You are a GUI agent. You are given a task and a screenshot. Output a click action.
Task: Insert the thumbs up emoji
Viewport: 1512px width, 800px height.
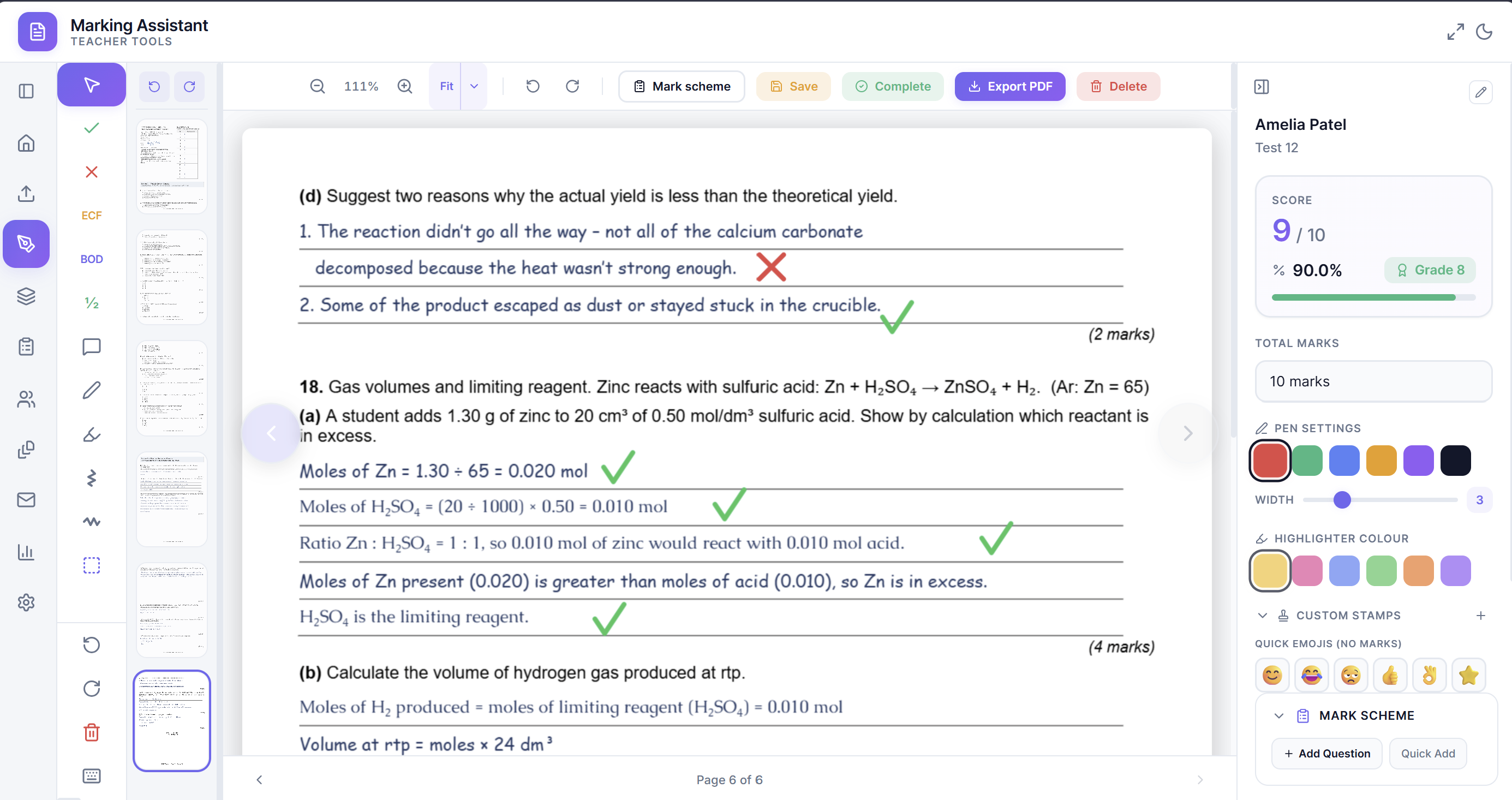[1389, 676]
